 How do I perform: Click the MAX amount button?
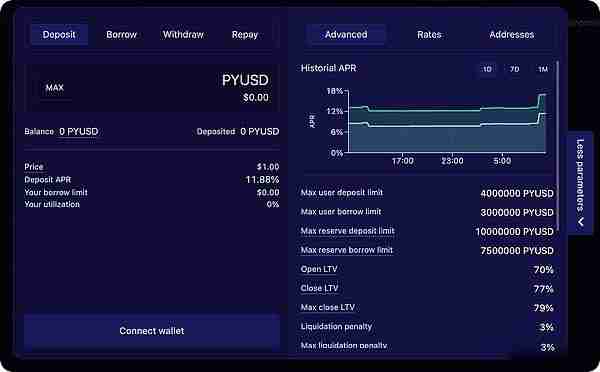(x=55, y=88)
